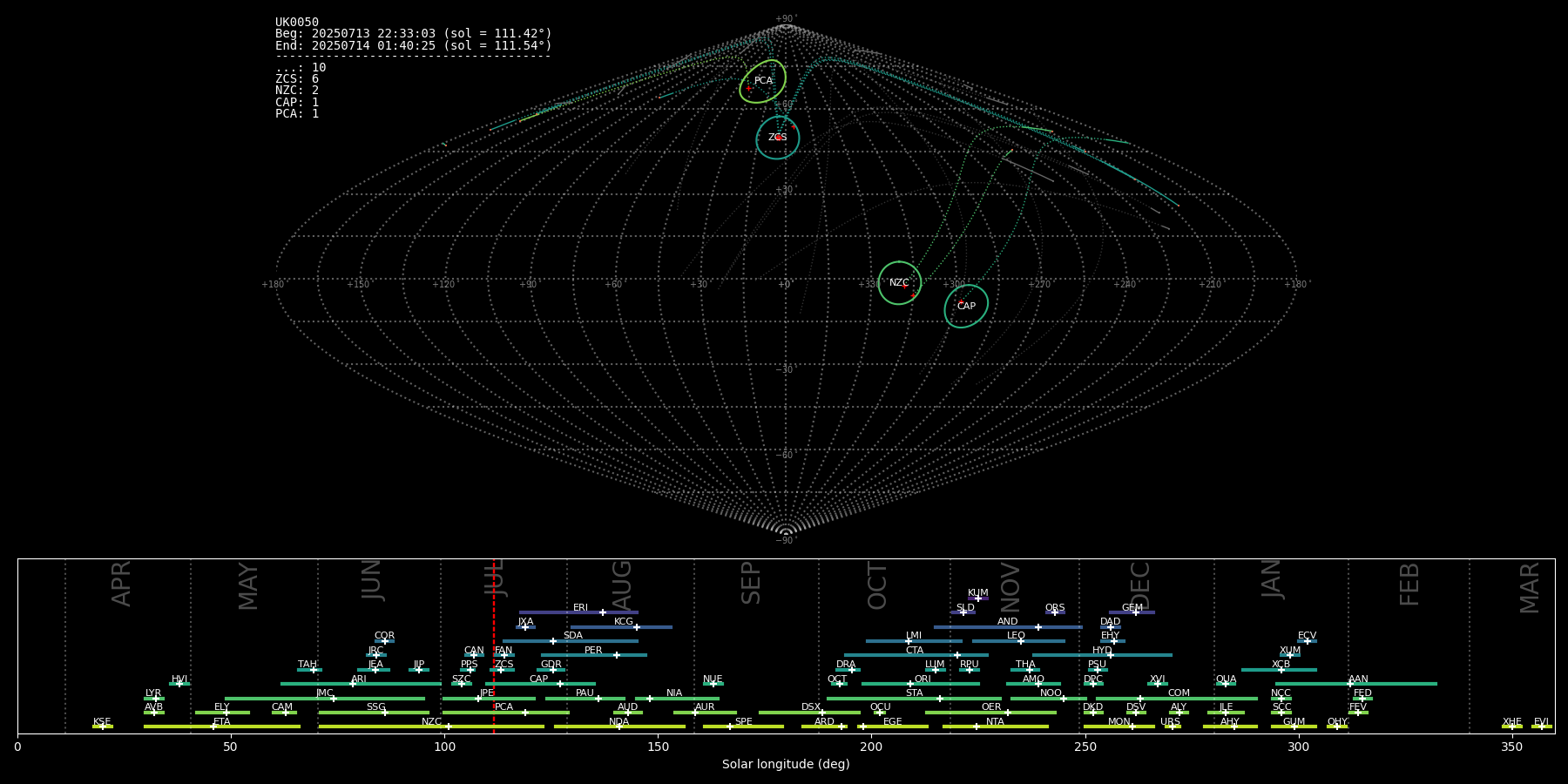Screen dimensions: 1568x784
Task: Click the EVI shower label in the timeline
Action: click(1541, 722)
